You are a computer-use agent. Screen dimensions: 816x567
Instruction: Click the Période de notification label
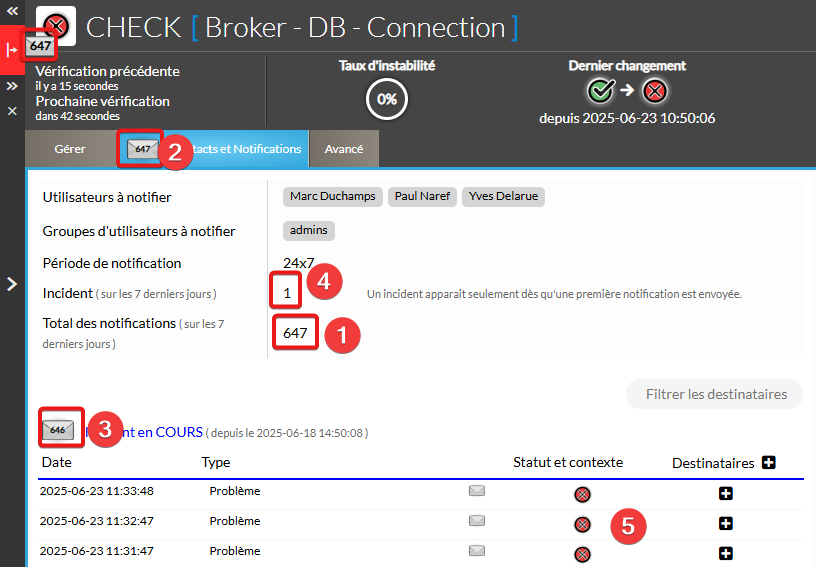[x=112, y=263]
